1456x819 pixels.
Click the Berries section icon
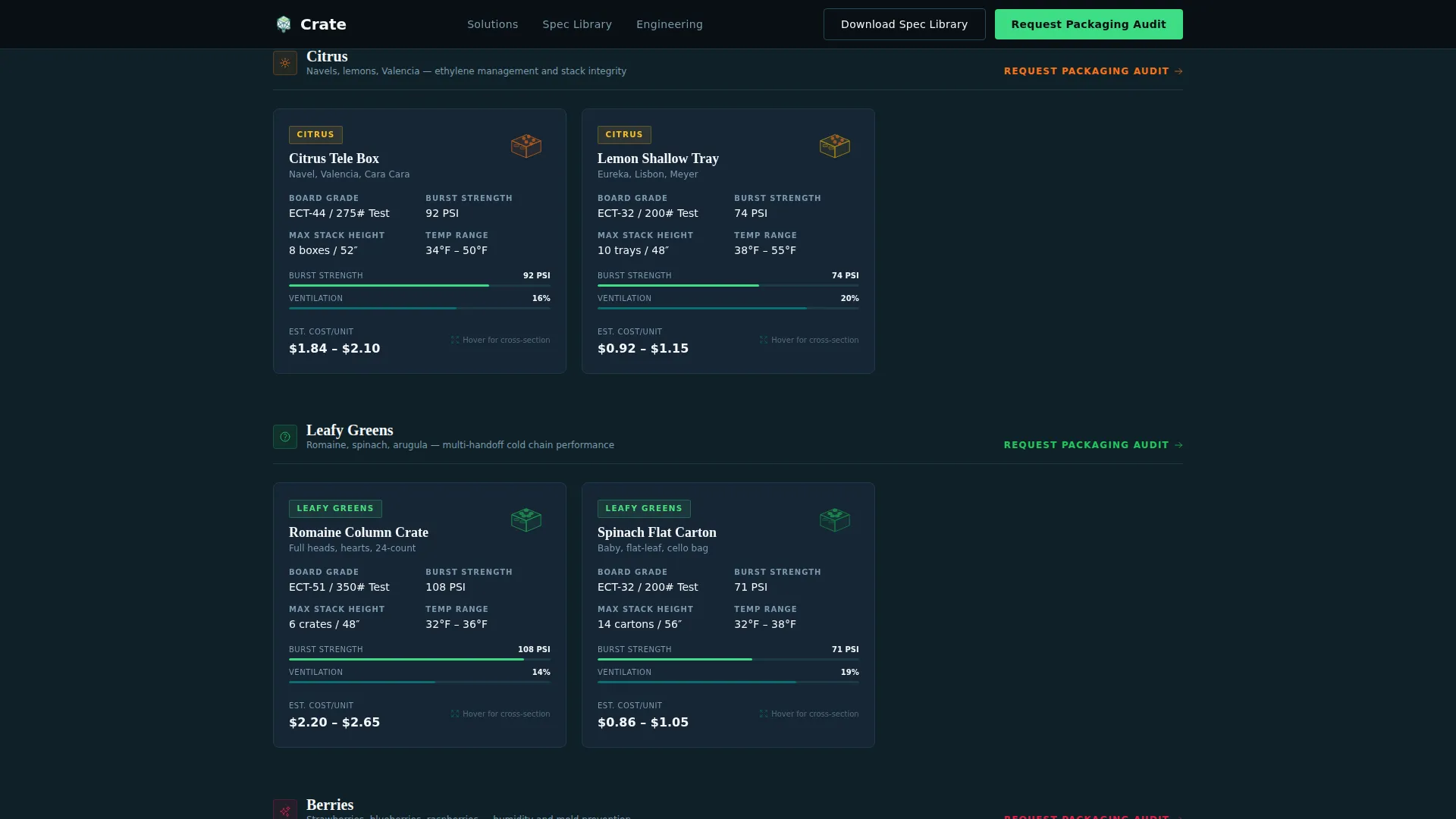click(285, 811)
